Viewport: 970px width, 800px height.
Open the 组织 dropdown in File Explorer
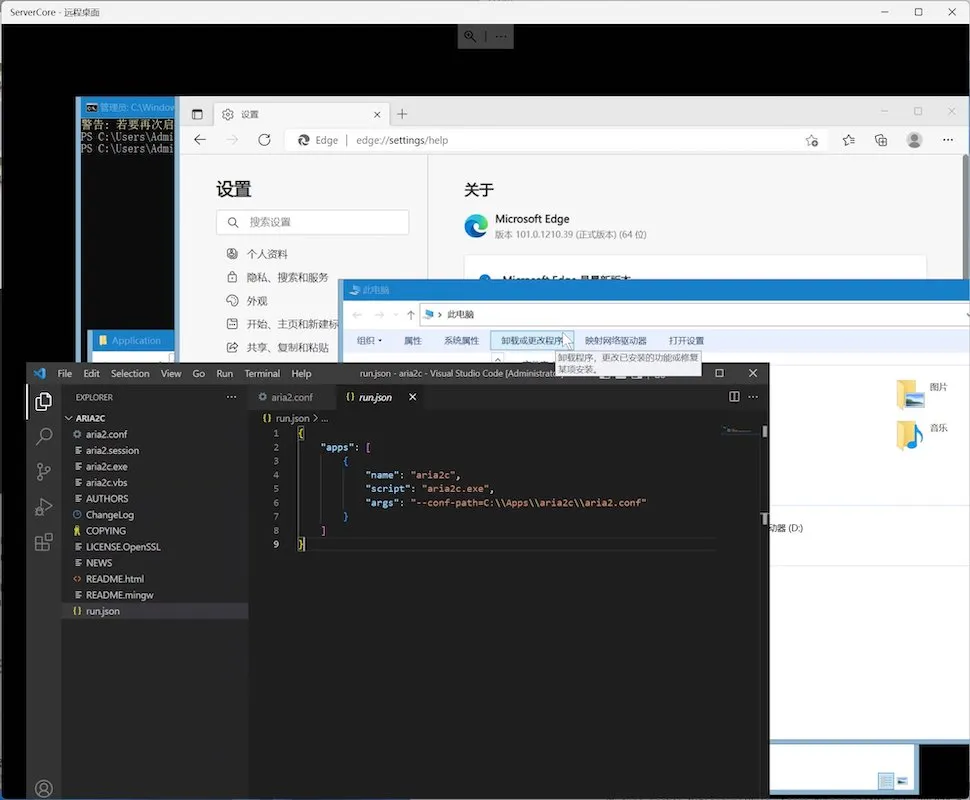(369, 341)
